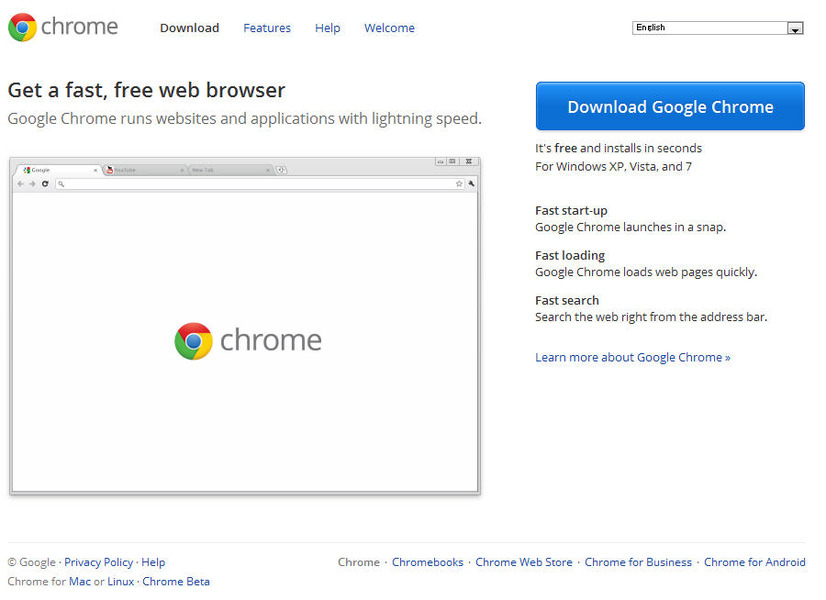Viewport: 826px width, 600px height.
Task: Open the footer Help link
Action: pos(153,562)
